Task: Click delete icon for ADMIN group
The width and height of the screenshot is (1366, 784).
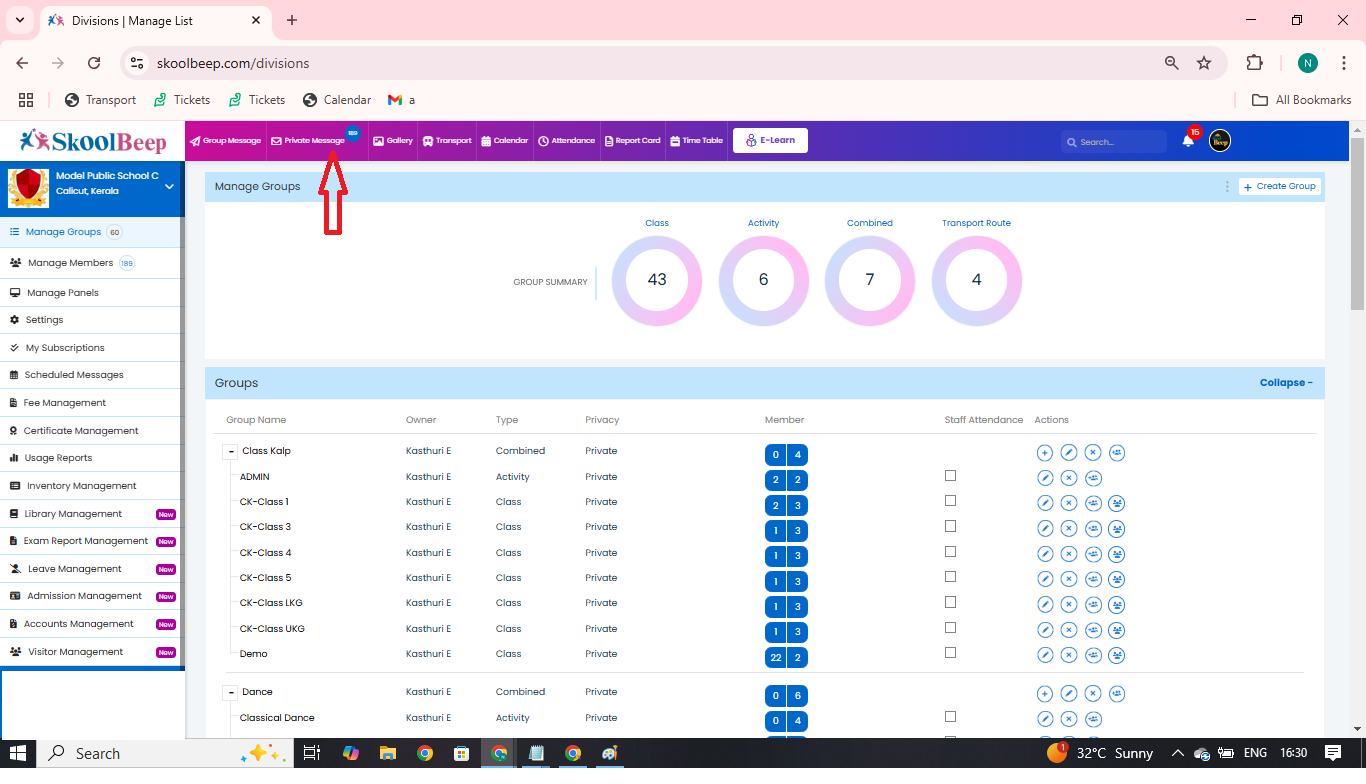Action: tap(1069, 478)
